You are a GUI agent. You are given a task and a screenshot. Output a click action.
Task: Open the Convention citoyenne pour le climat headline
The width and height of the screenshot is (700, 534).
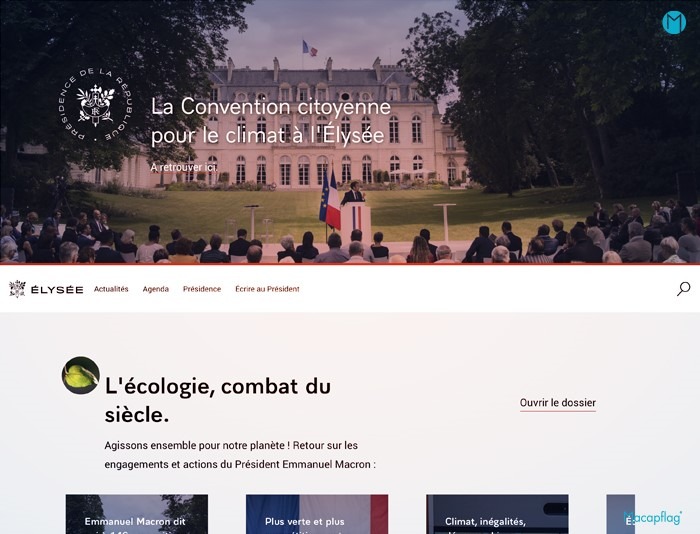click(271, 121)
